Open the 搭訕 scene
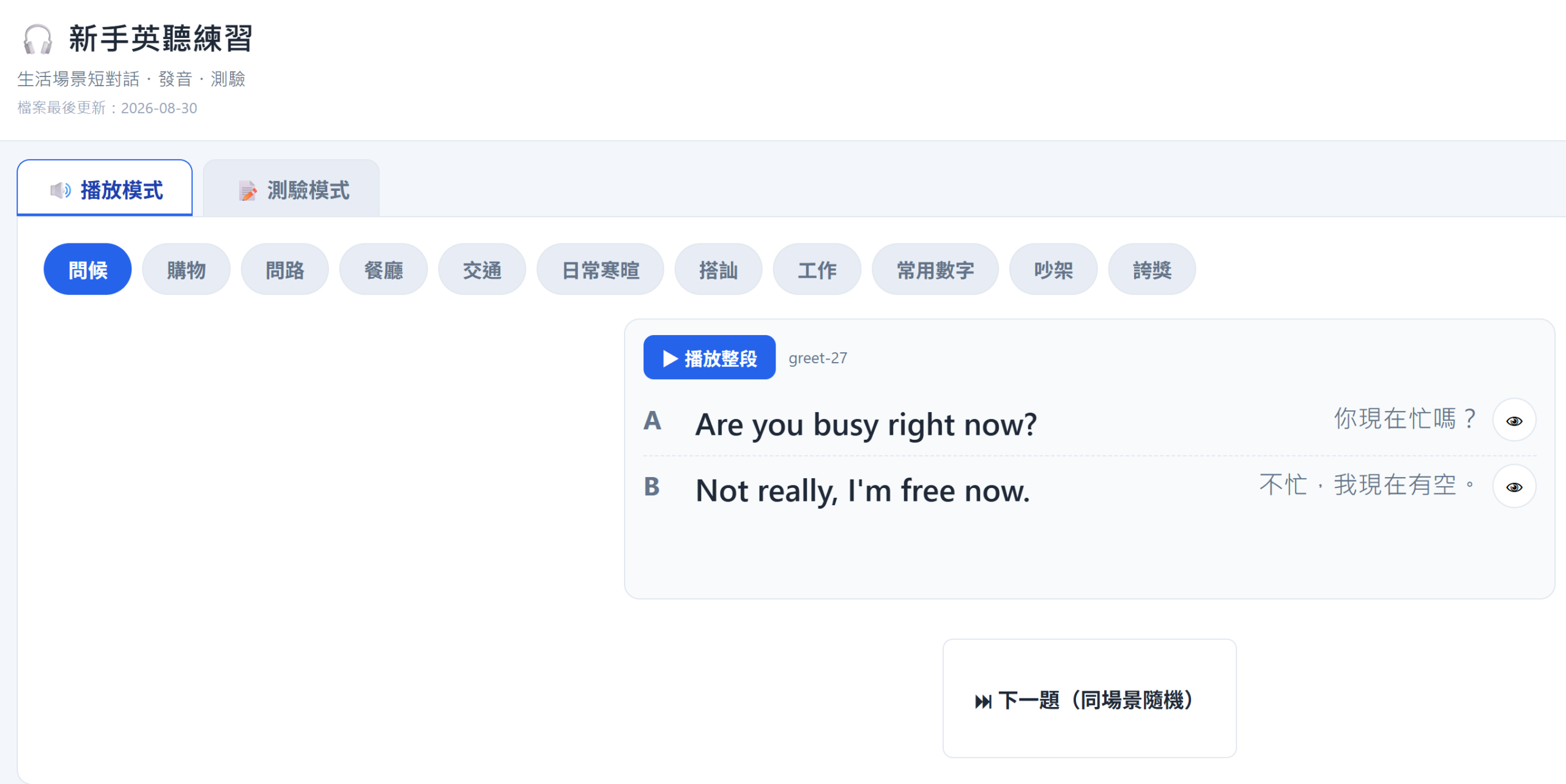Image resolution: width=1566 pixels, height=784 pixels. pos(718,270)
